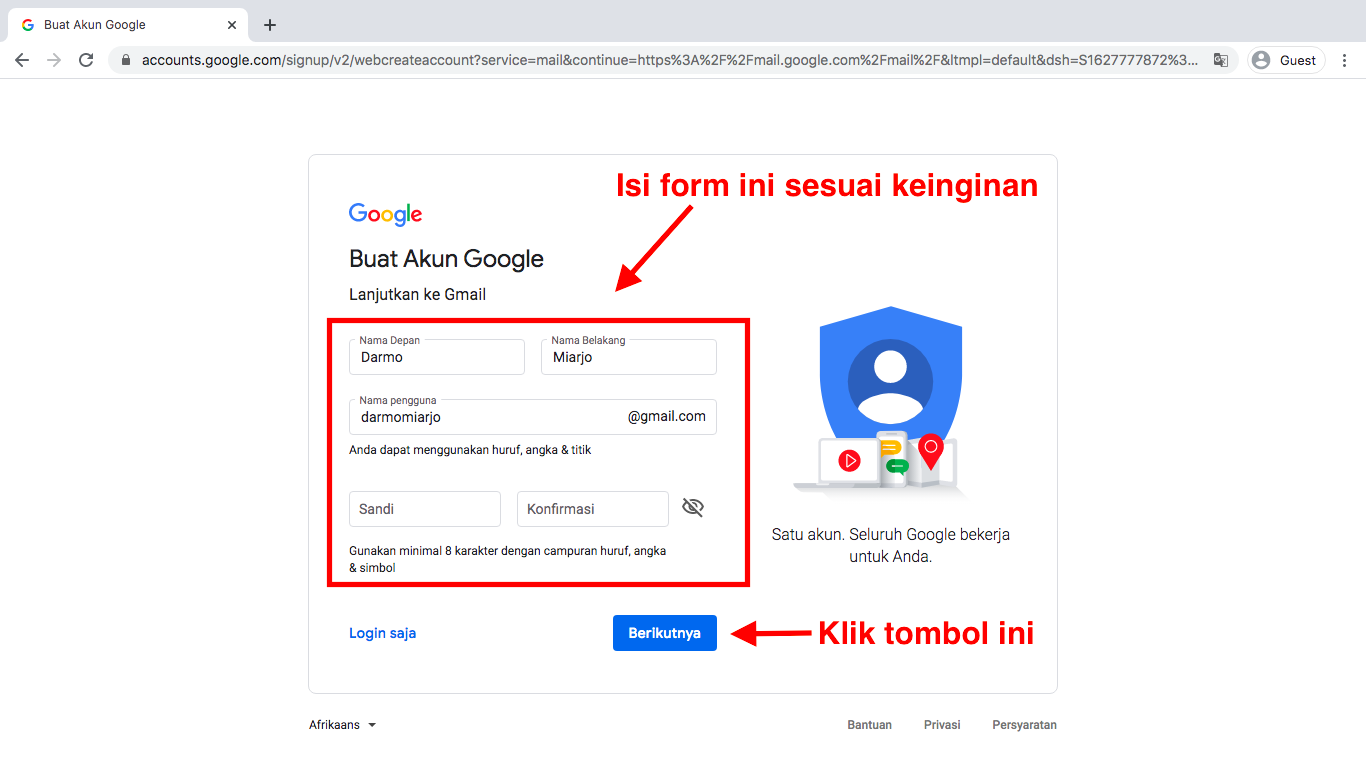
Task: Open the Guest profile button
Action: coord(1286,60)
